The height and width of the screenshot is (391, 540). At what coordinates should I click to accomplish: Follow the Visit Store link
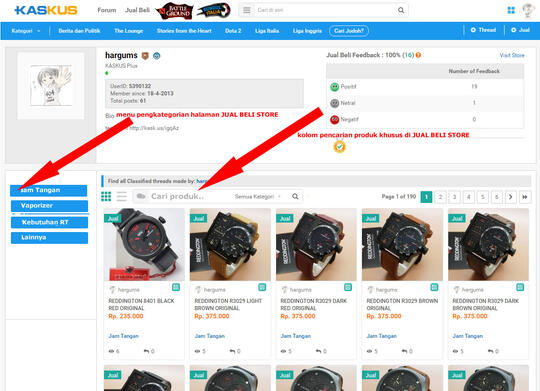click(512, 55)
